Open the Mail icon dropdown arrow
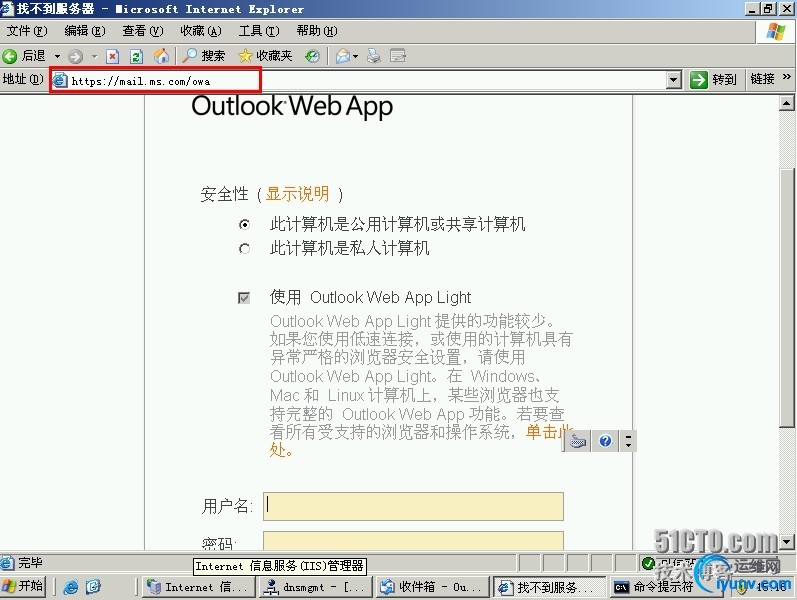 [355, 56]
